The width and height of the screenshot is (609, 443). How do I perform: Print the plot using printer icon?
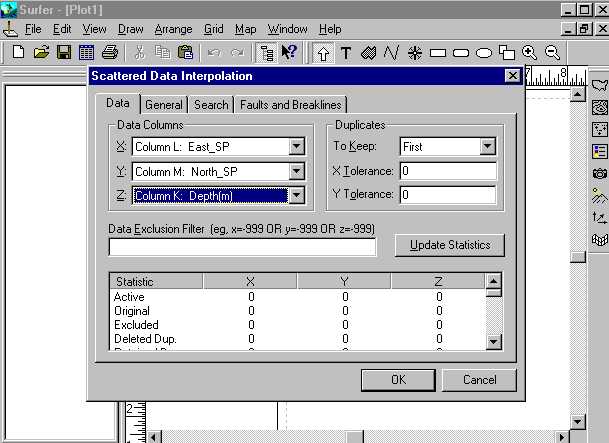click(110, 52)
